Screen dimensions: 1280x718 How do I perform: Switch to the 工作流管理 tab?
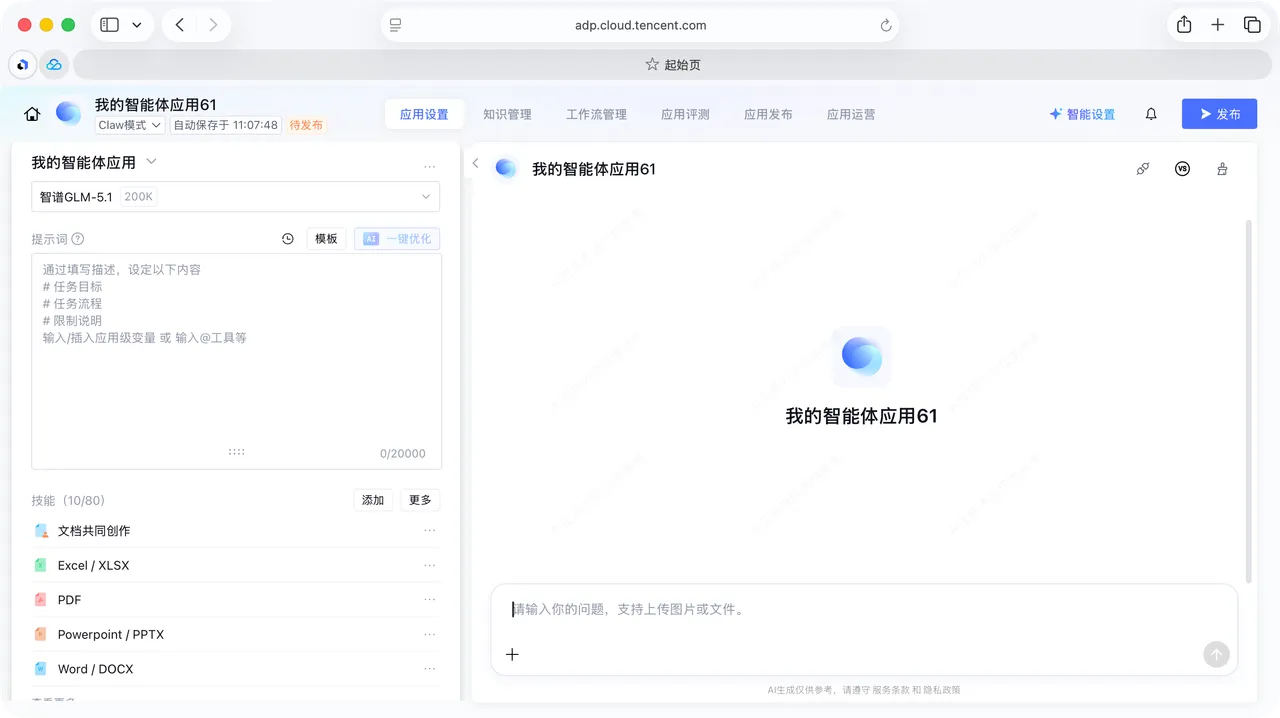596,114
